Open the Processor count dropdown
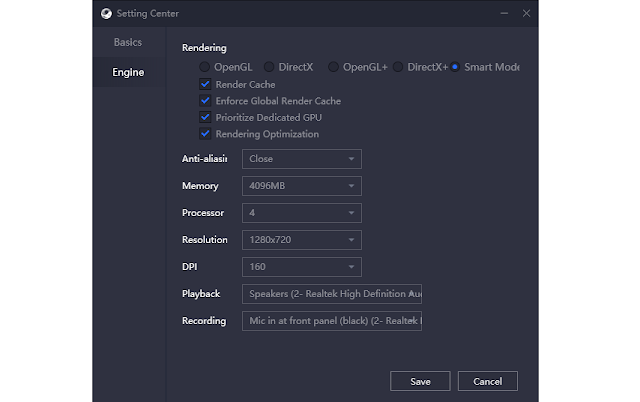This screenshot has width=640, height=402. click(x=301, y=213)
